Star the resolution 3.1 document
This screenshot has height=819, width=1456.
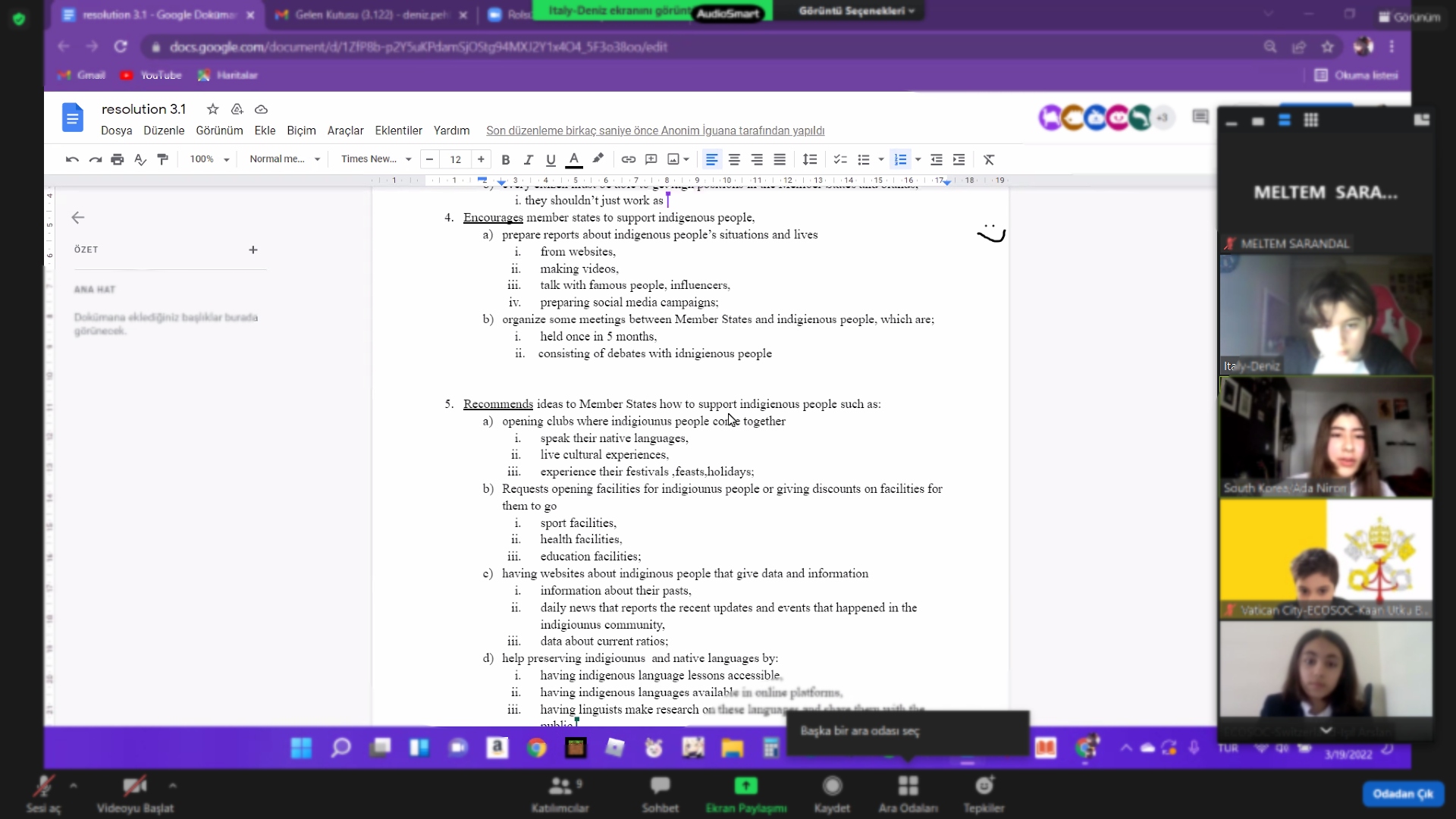click(x=213, y=109)
